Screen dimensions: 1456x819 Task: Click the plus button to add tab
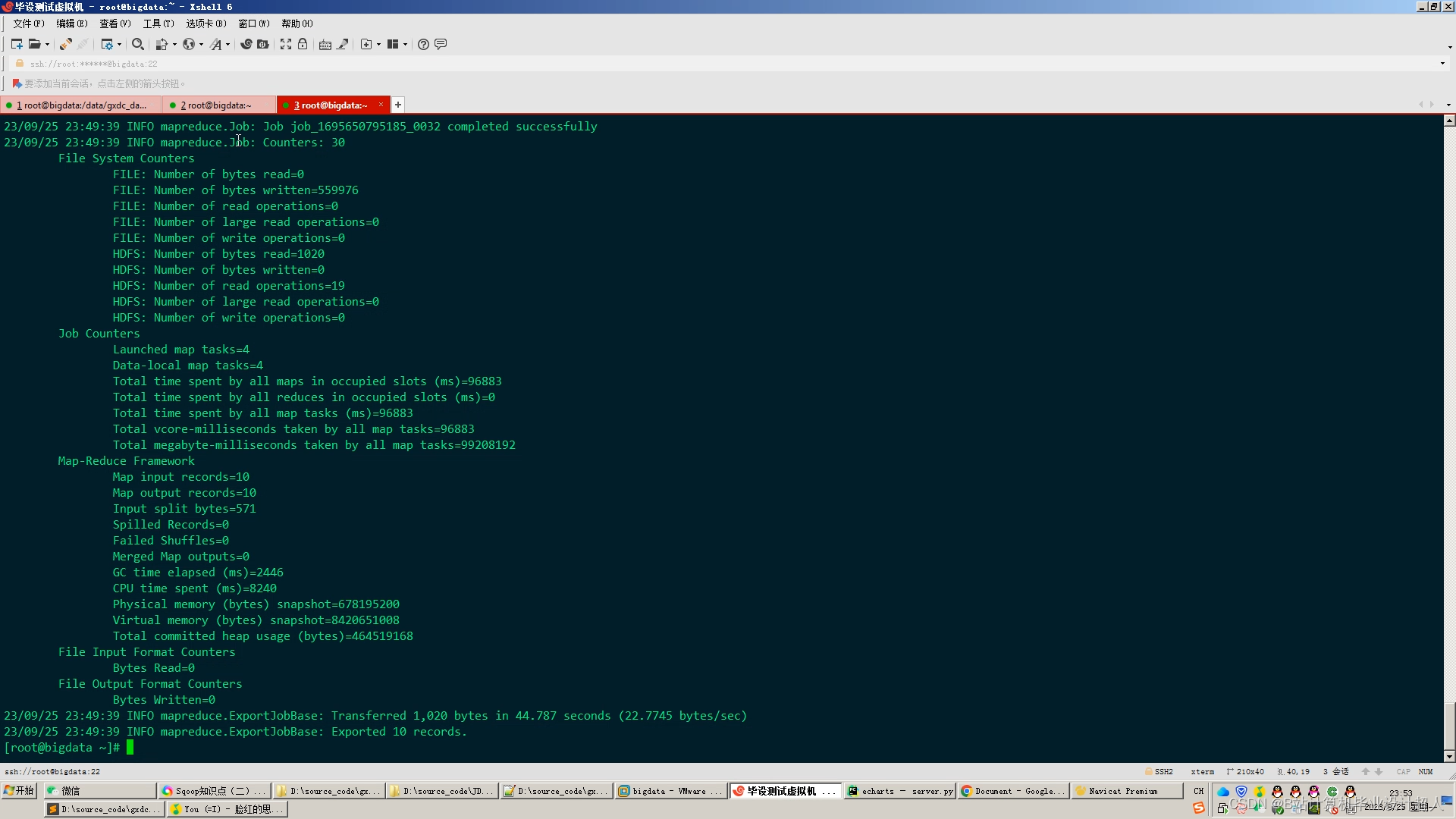(398, 105)
